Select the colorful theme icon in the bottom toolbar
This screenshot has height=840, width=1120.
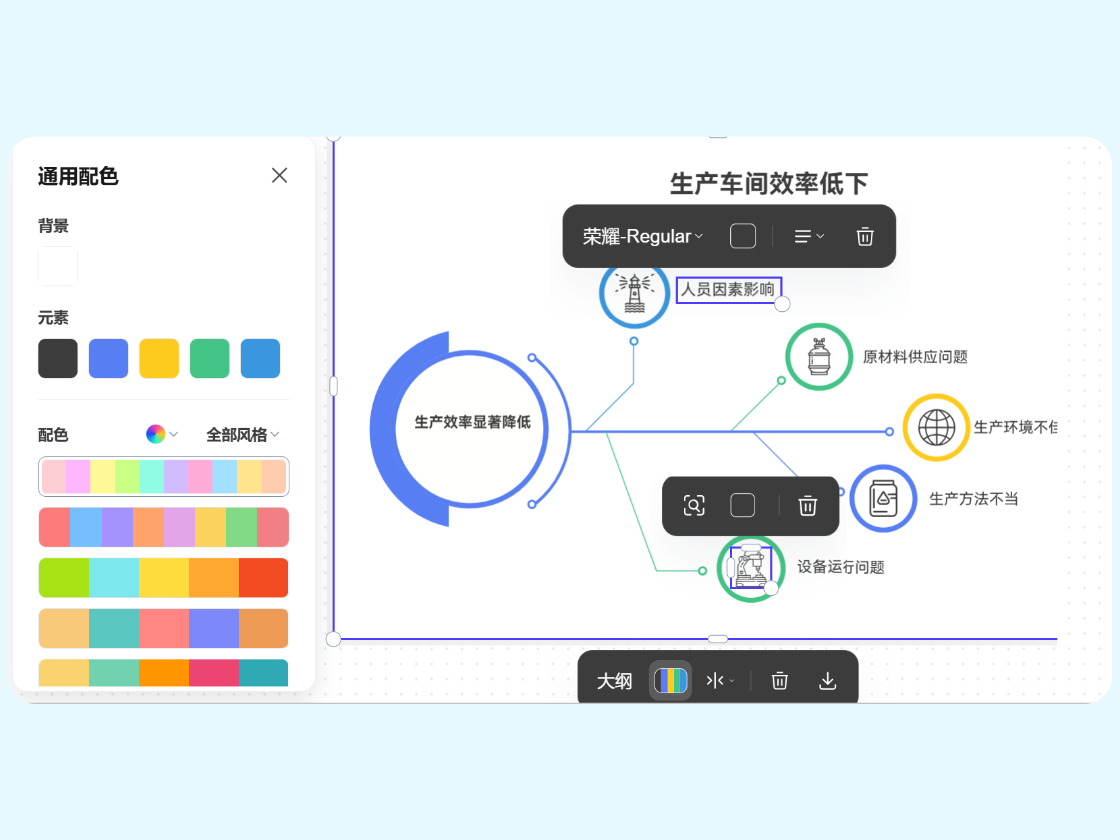coord(670,680)
